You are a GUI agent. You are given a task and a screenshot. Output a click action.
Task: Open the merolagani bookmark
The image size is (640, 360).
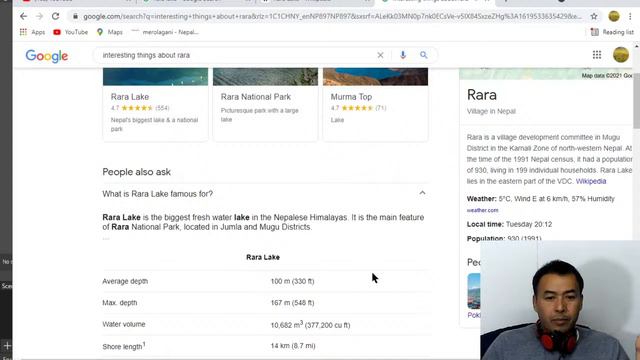(x=165, y=32)
